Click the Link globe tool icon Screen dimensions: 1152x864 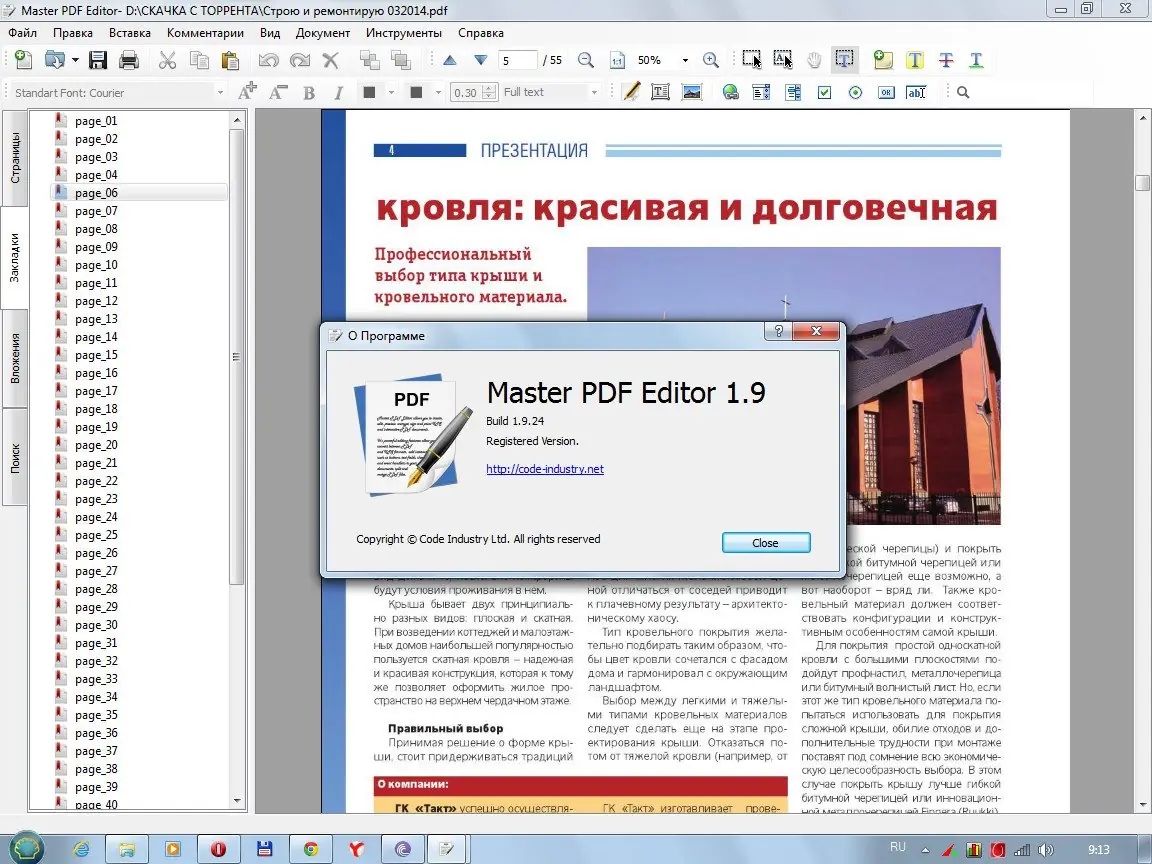[x=730, y=93]
